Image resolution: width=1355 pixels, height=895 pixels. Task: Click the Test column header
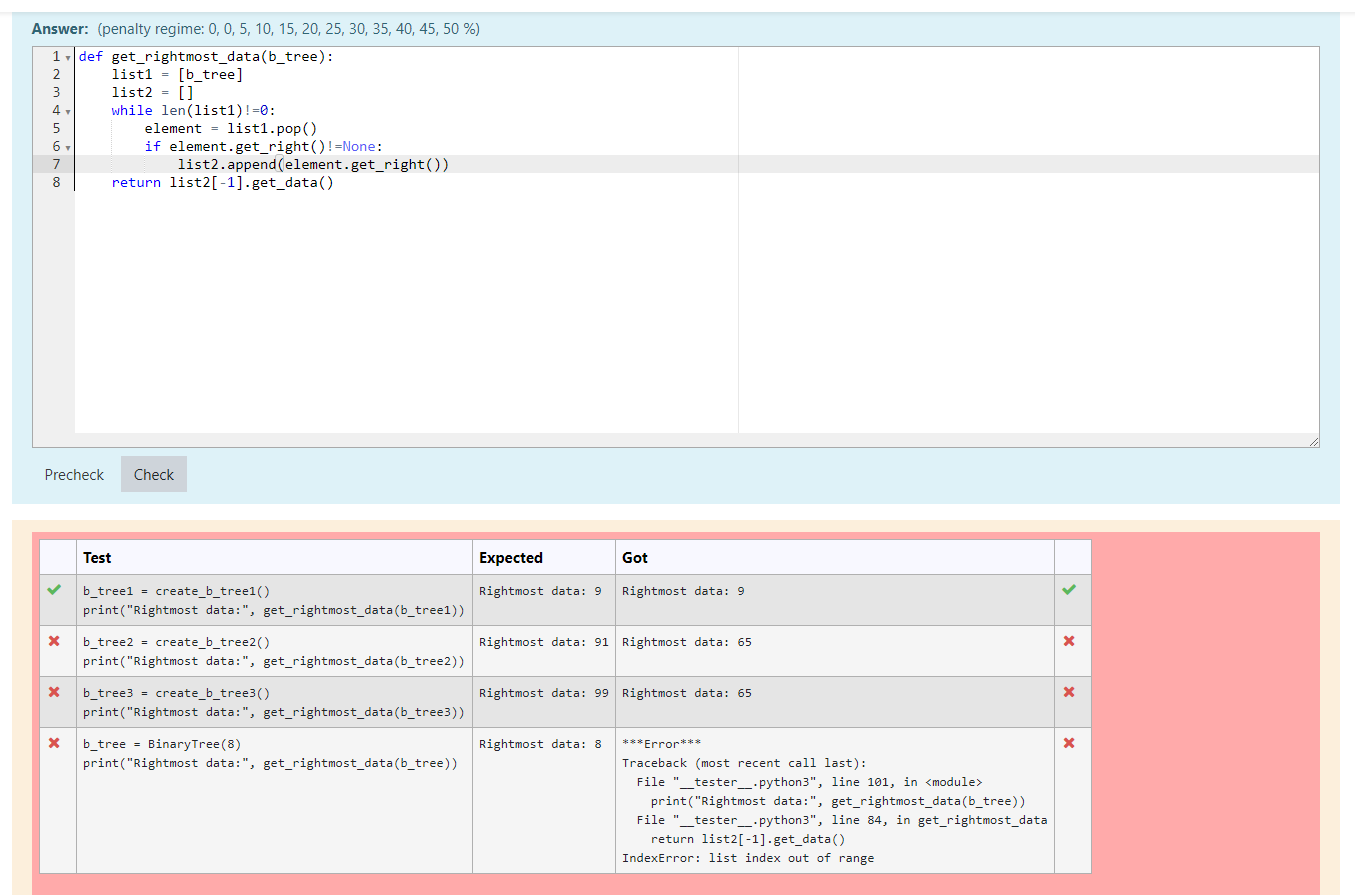96,557
